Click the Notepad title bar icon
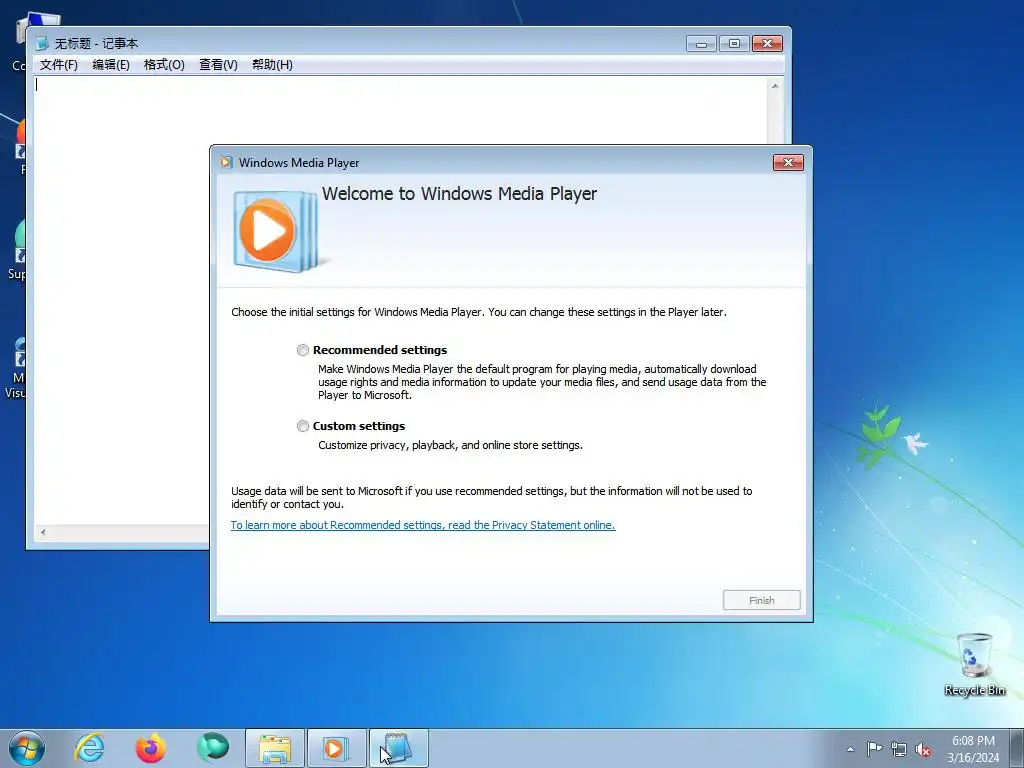The image size is (1024, 768). 42,44
